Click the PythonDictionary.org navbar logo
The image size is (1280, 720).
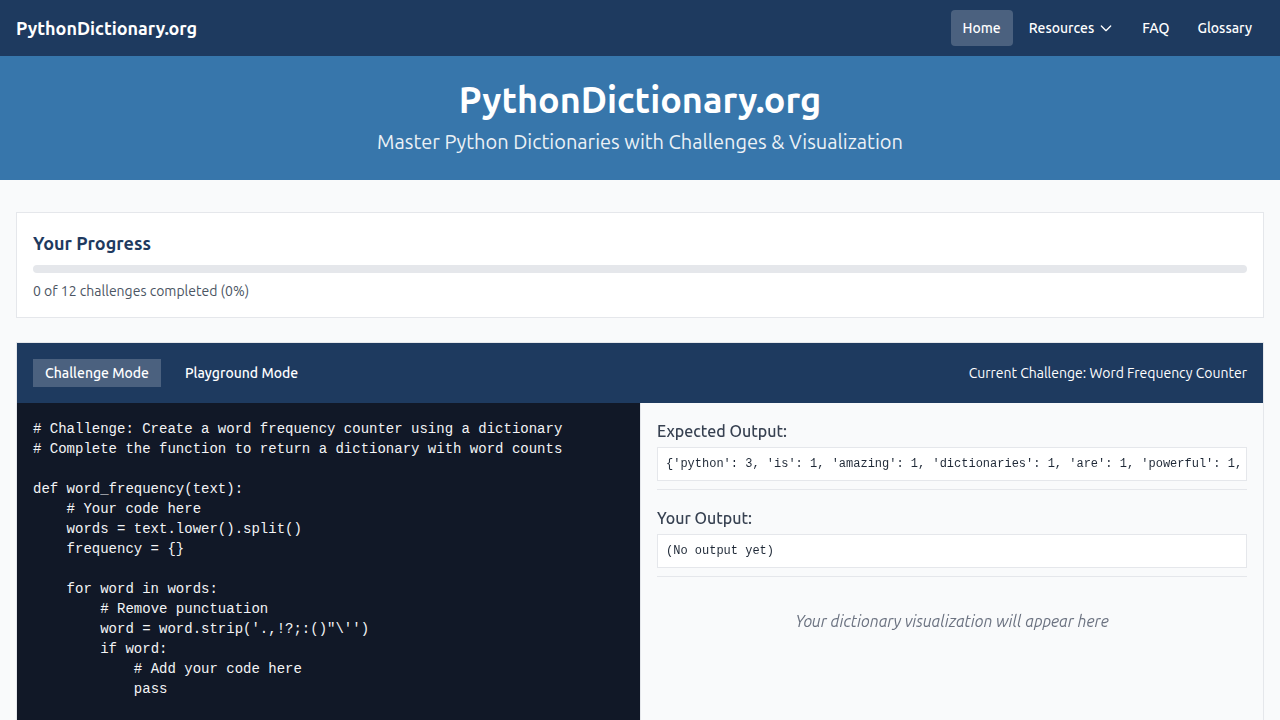point(106,28)
